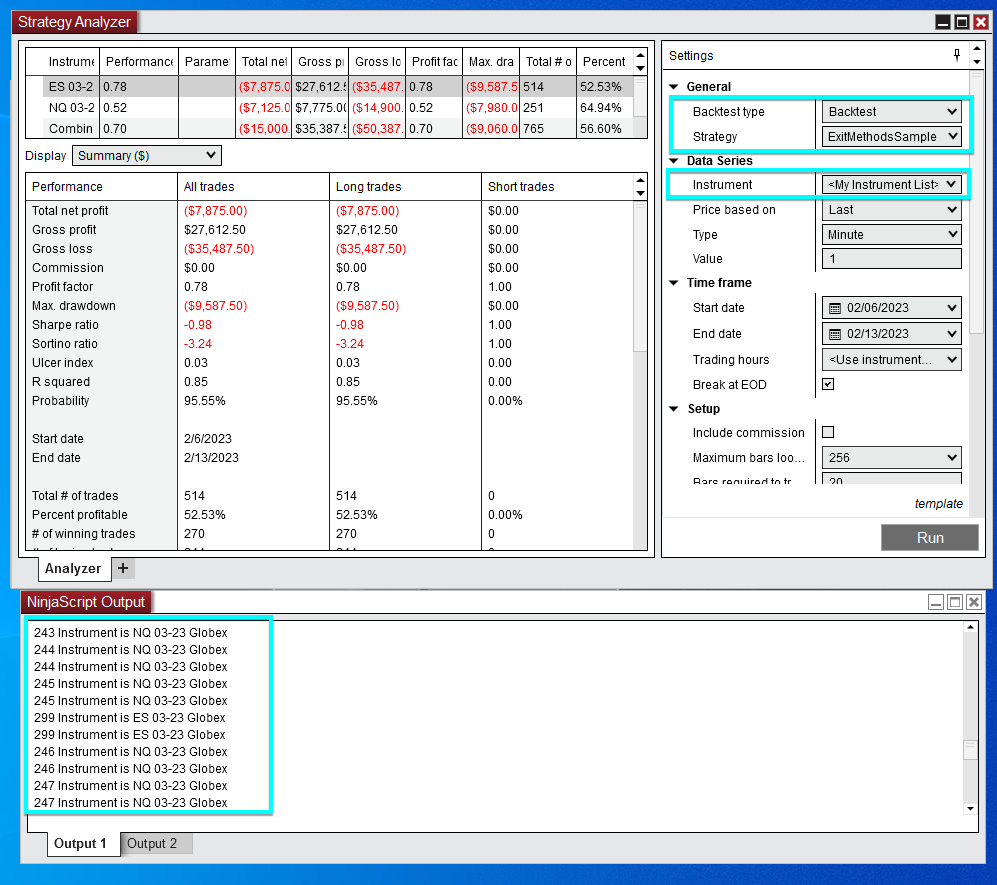997x885 pixels.
Task: Minimize the Strategy Analyzer window
Action: pos(943,22)
